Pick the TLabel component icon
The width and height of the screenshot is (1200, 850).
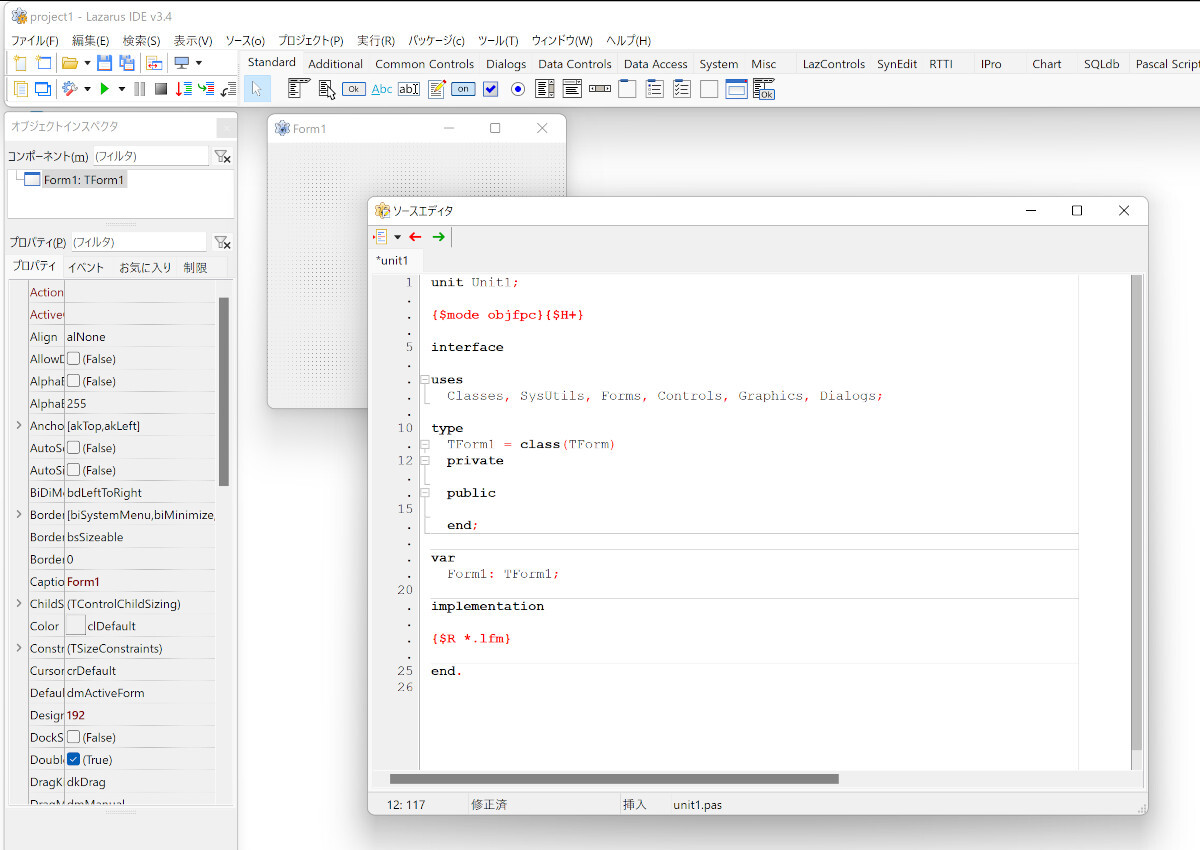click(382, 89)
